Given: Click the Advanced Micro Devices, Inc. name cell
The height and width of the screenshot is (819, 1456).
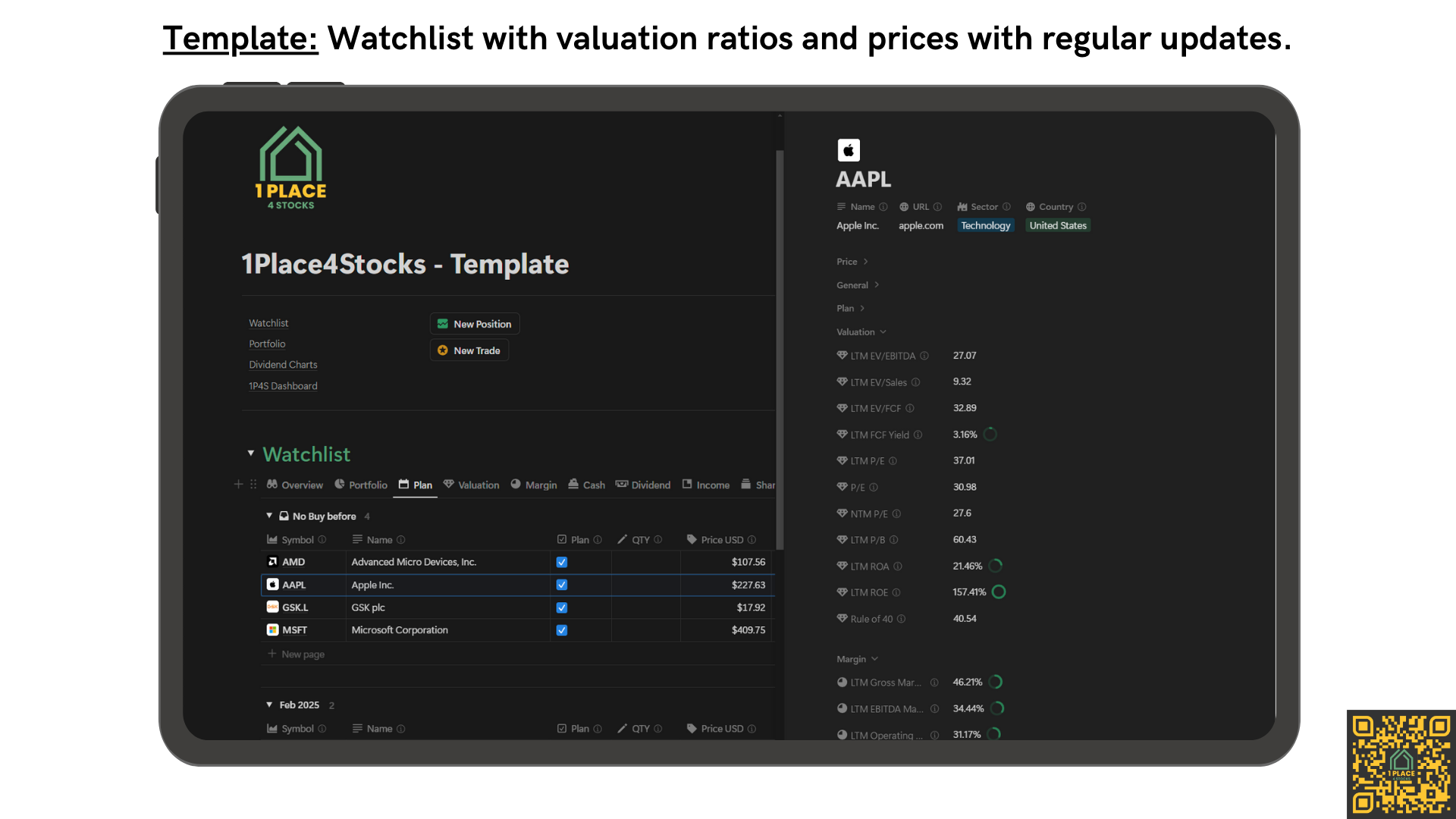Looking at the screenshot, I should pos(448,562).
